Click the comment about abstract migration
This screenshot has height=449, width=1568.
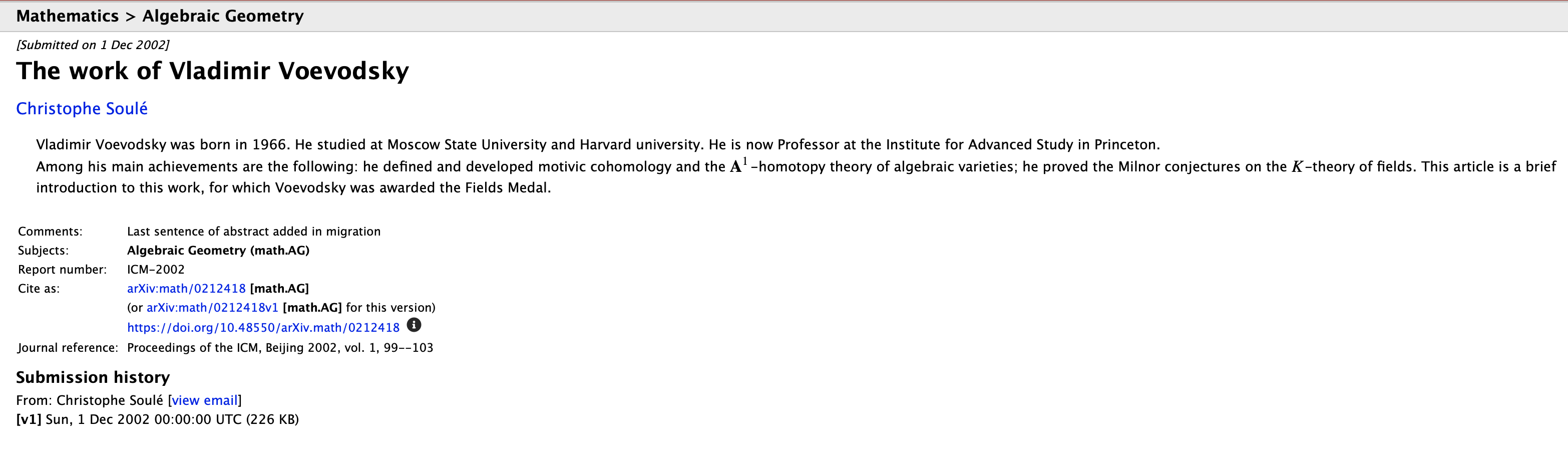253,232
